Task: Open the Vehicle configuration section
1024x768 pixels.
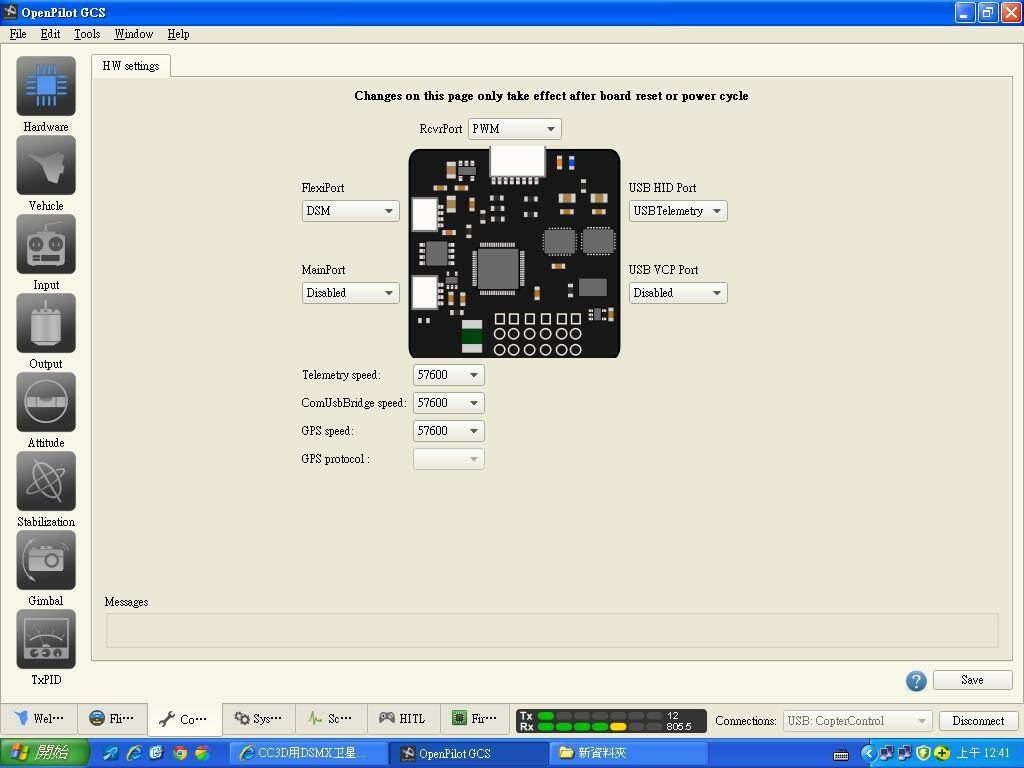Action: point(46,166)
